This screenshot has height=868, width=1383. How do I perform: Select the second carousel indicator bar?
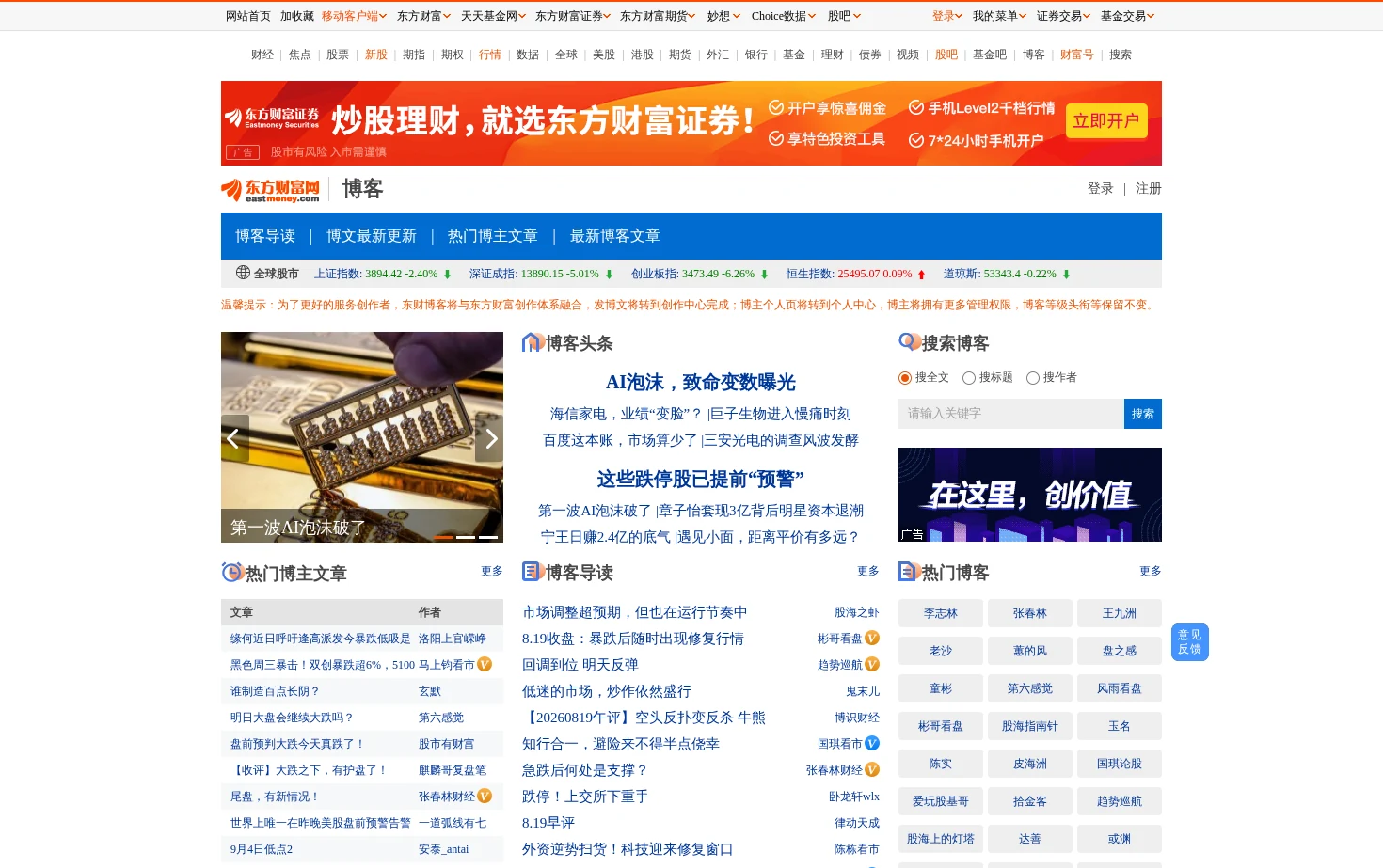(466, 537)
